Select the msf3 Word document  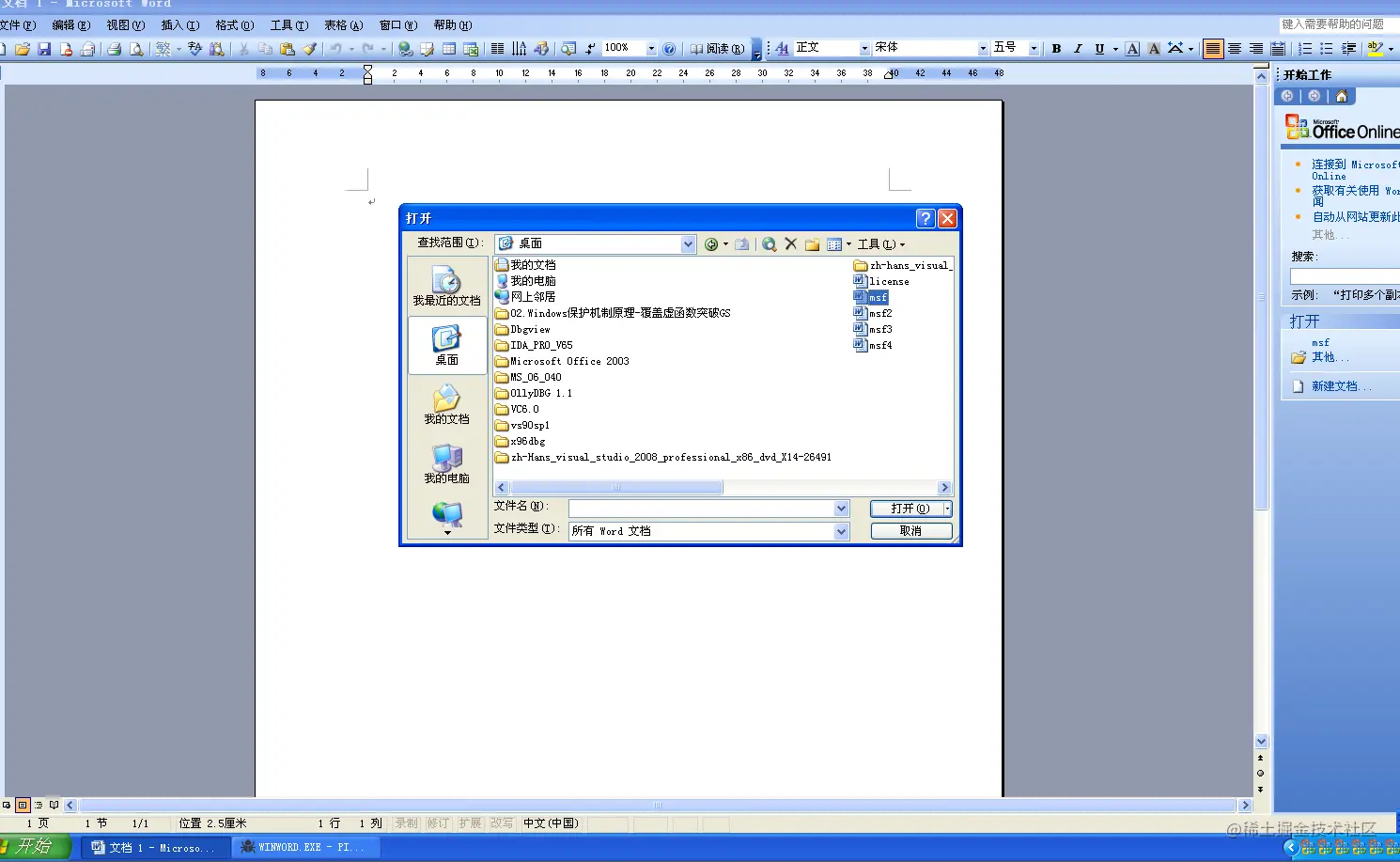tap(873, 329)
